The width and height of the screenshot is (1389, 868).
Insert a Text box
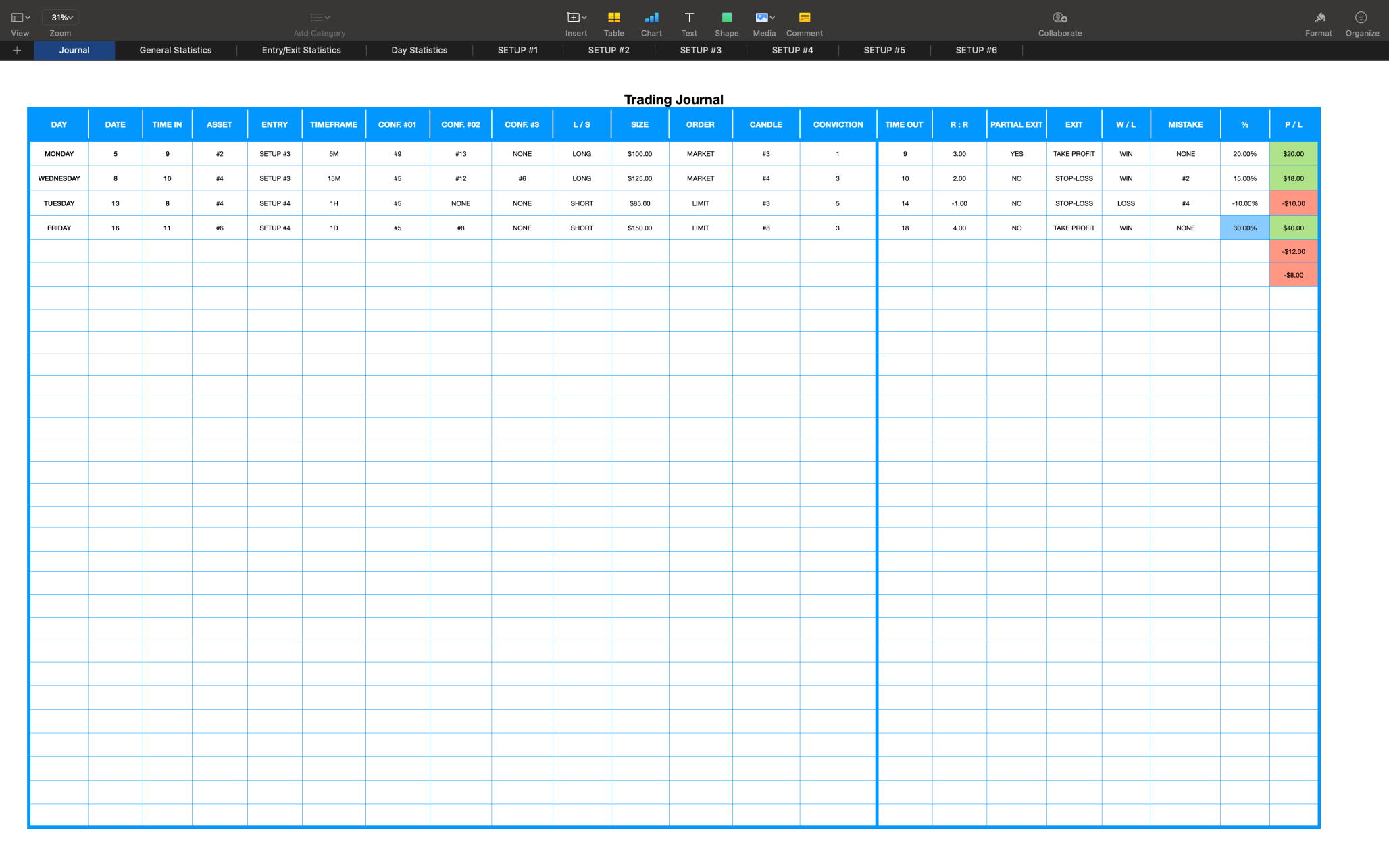click(689, 18)
